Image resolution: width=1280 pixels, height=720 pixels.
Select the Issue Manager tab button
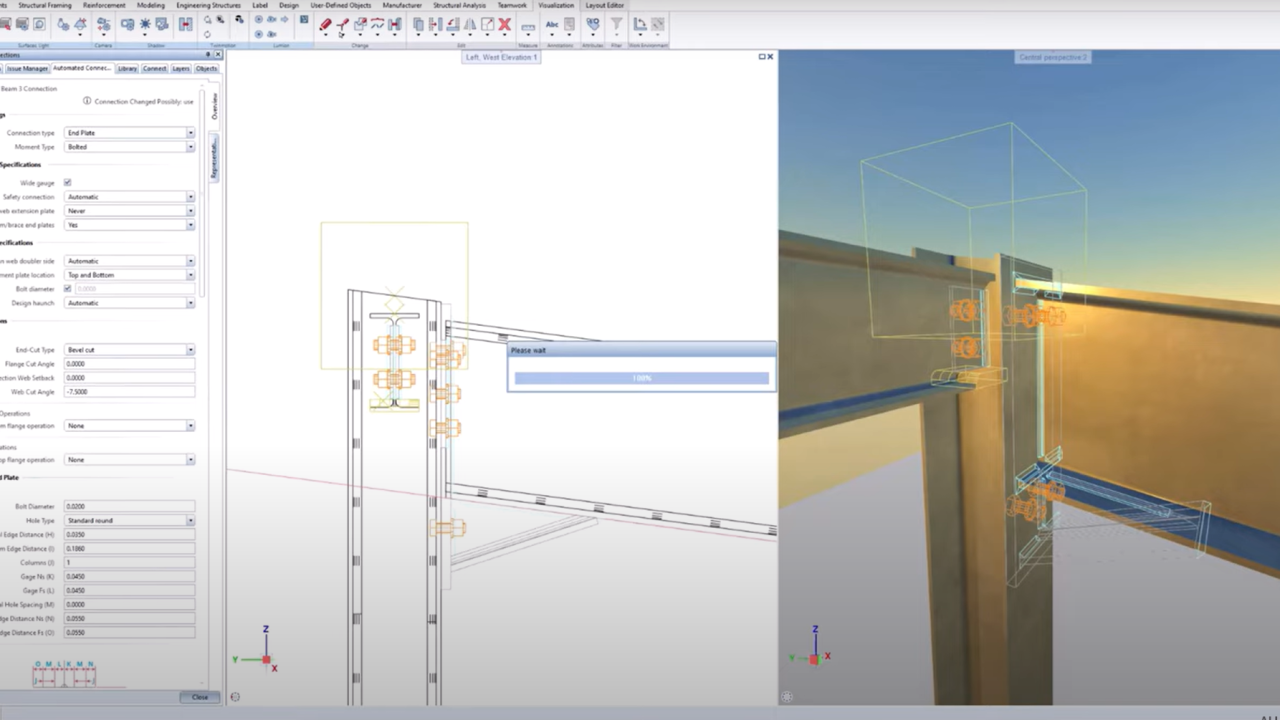coord(27,68)
